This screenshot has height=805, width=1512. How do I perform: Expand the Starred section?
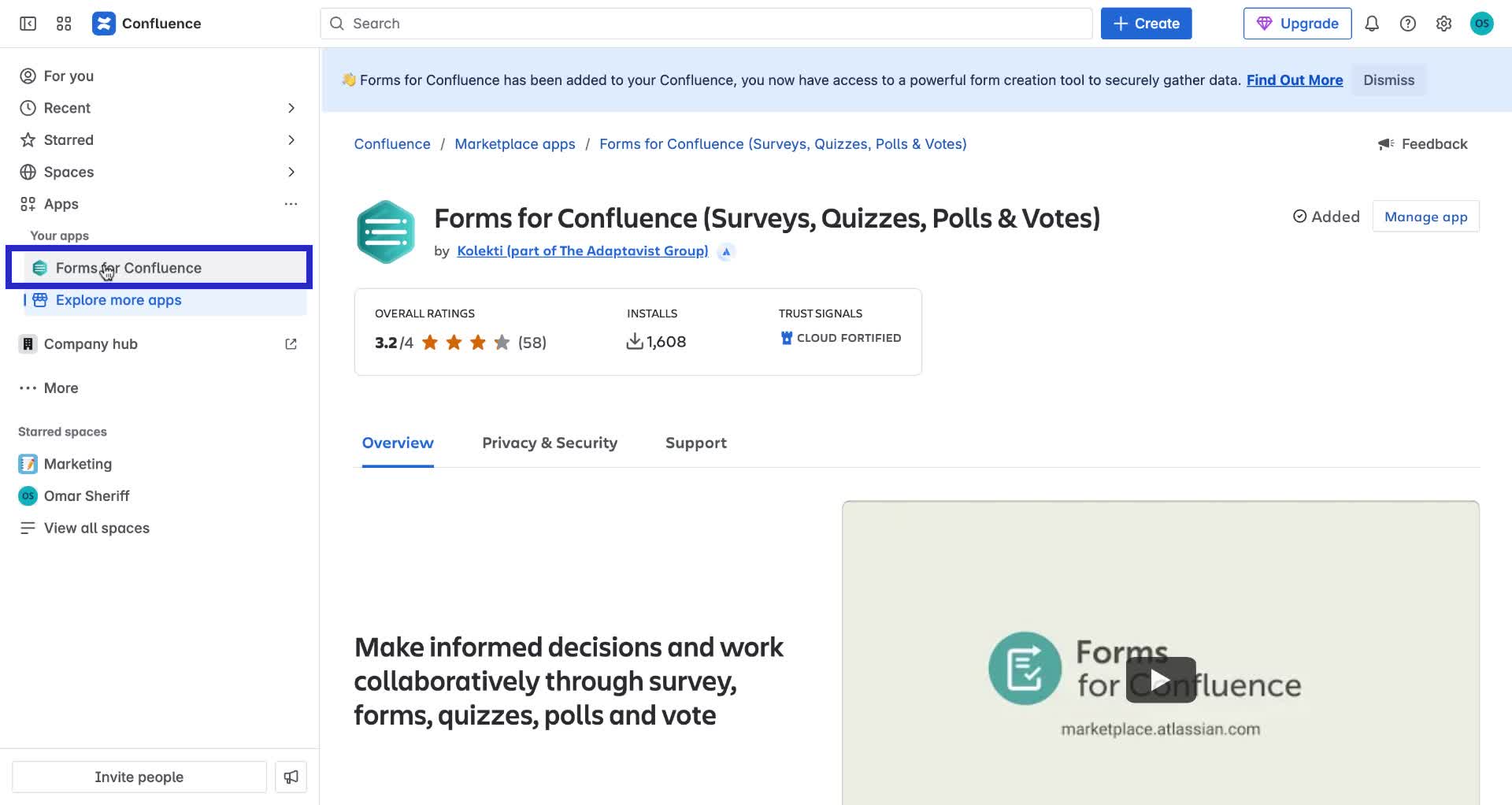coord(291,139)
